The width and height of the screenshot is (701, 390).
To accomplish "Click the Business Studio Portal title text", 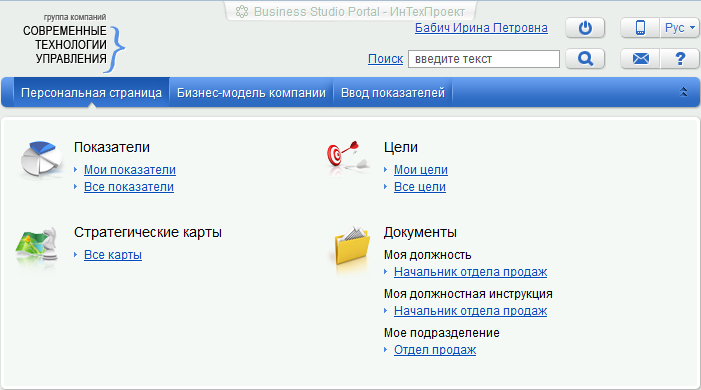I will click(359, 12).
